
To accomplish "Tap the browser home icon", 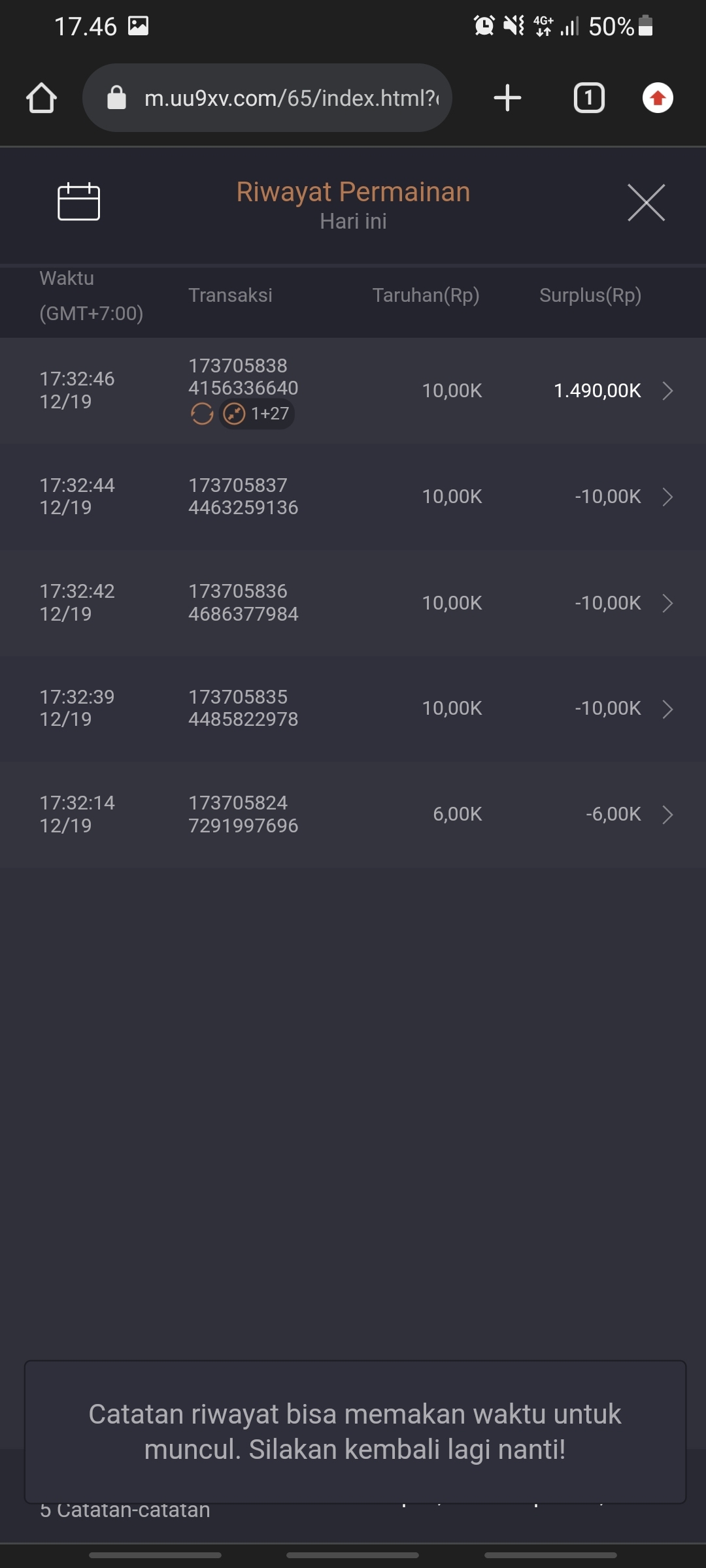I will pos(41,98).
